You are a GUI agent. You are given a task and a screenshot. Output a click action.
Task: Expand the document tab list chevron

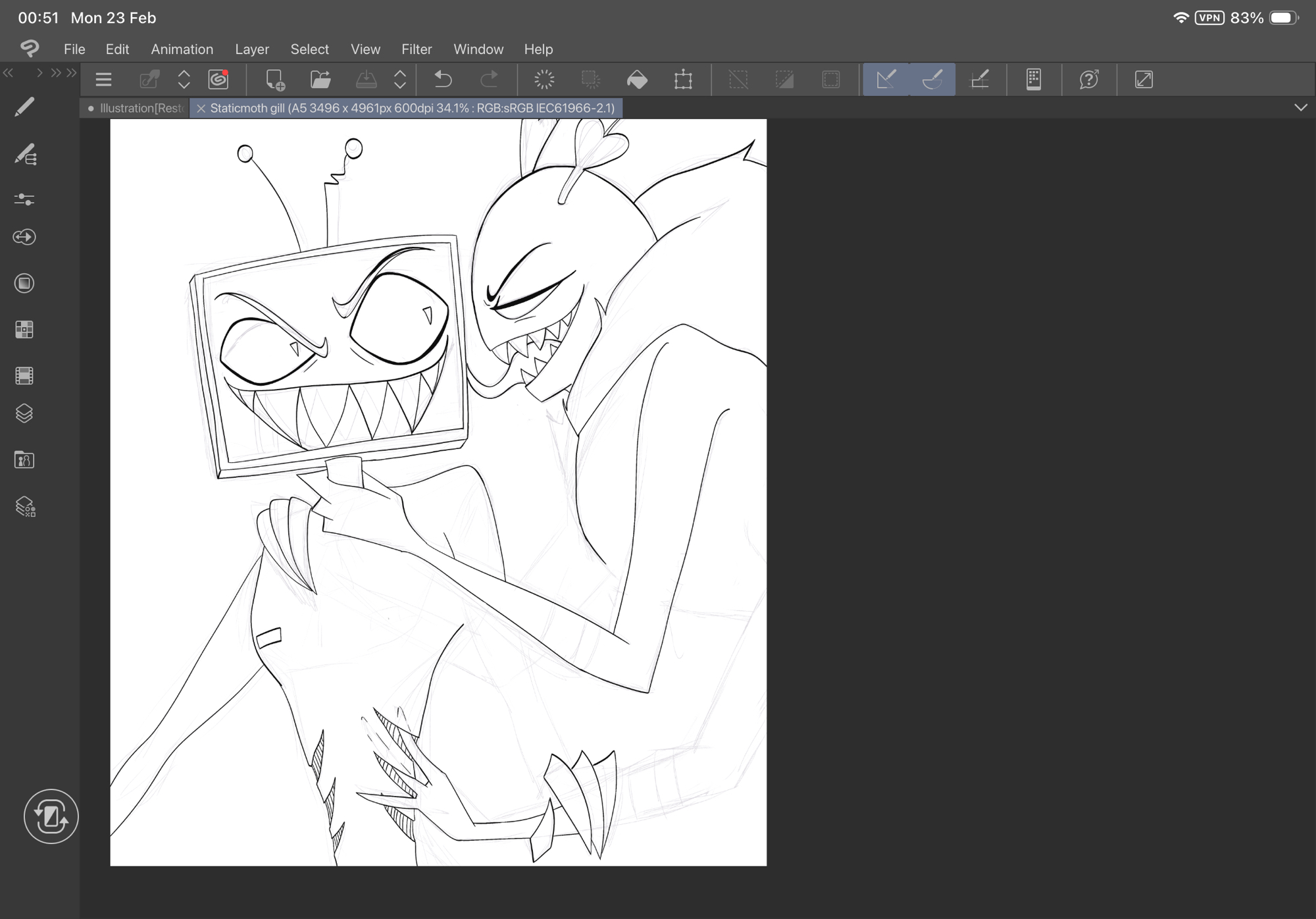(1300, 107)
